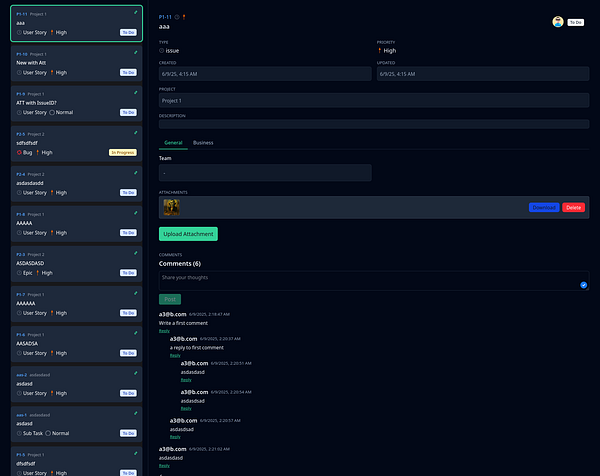The width and height of the screenshot is (600, 476).
Task: Open the In Progress status on P2-5 card
Action: (x=123, y=152)
